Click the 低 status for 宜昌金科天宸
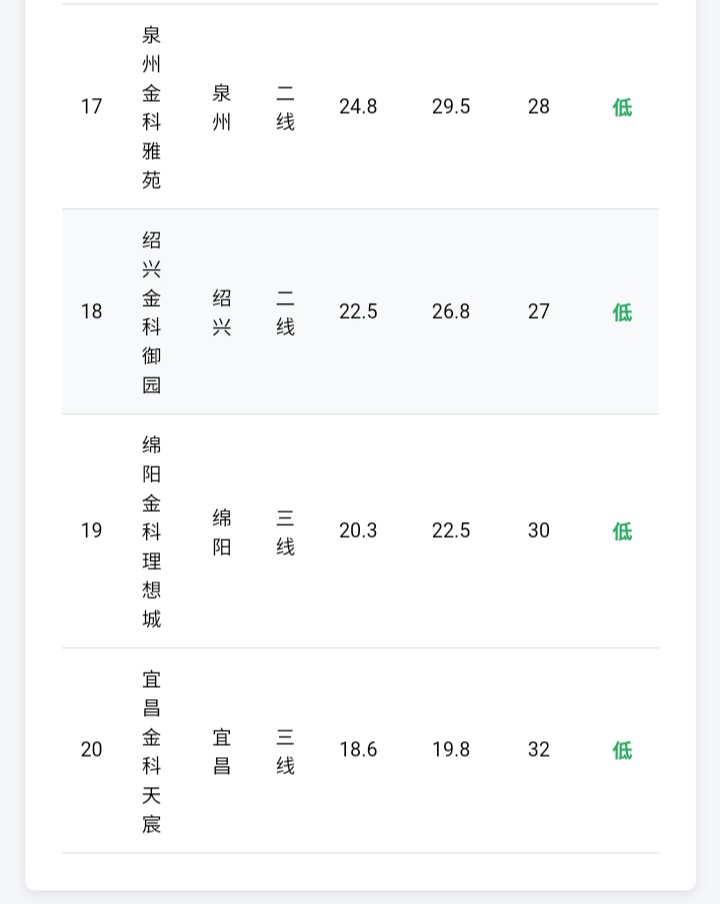Image resolution: width=720 pixels, height=904 pixels. (622, 750)
